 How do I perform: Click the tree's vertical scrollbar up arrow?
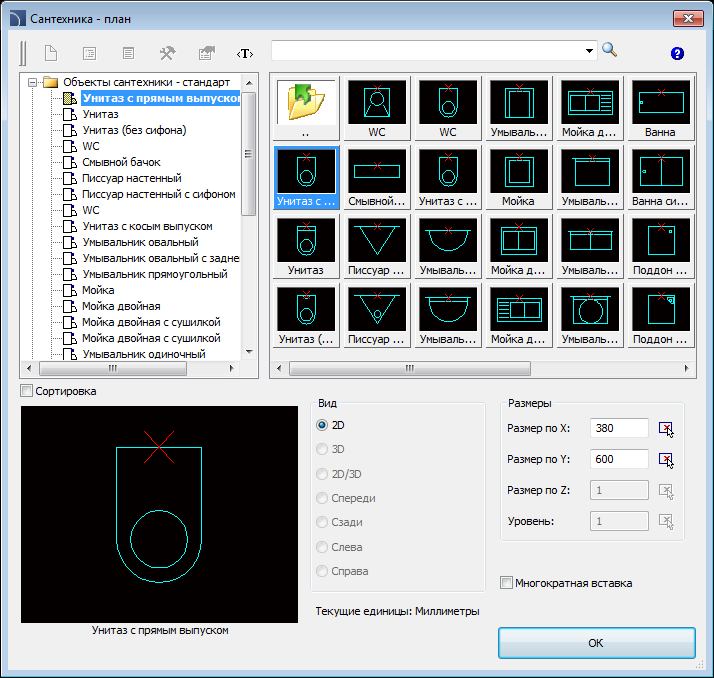point(249,83)
